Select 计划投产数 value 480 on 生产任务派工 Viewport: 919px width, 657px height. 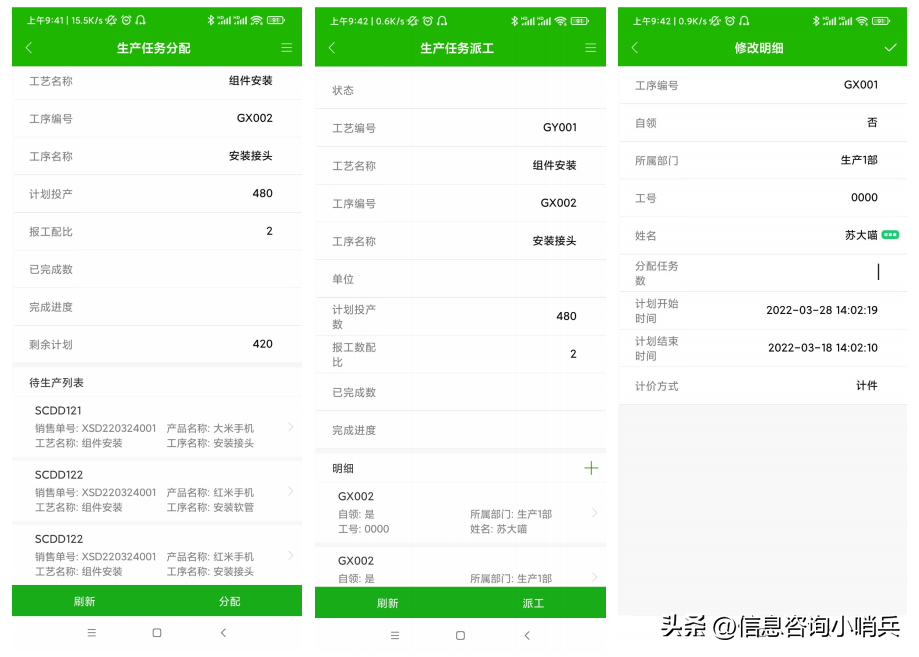pos(566,316)
